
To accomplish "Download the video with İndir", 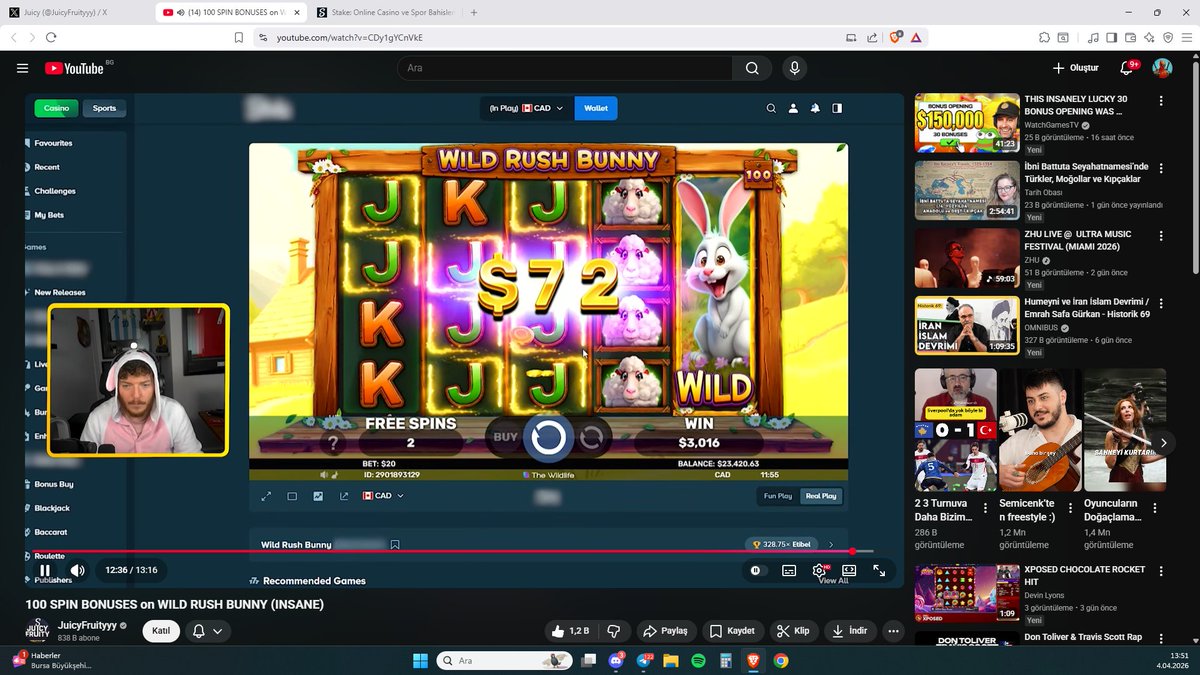I will coord(850,631).
